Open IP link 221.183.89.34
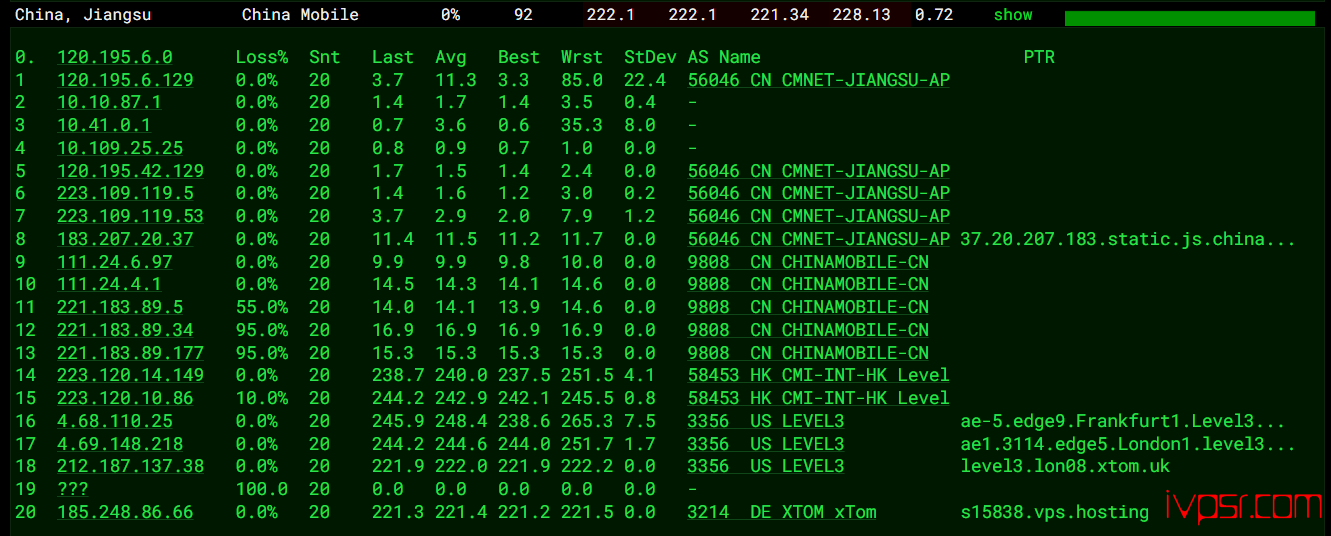Image resolution: width=1331 pixels, height=536 pixels. [x=125, y=330]
